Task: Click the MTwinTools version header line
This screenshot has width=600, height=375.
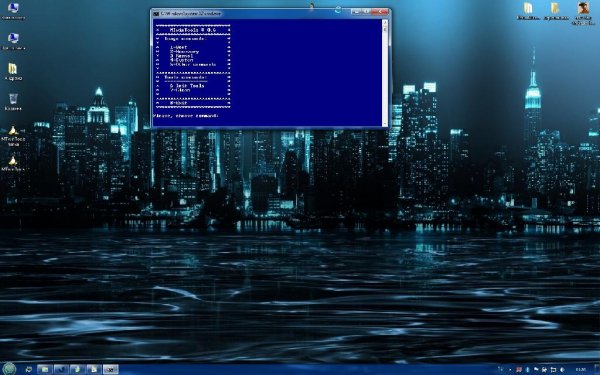Action: click(193, 30)
